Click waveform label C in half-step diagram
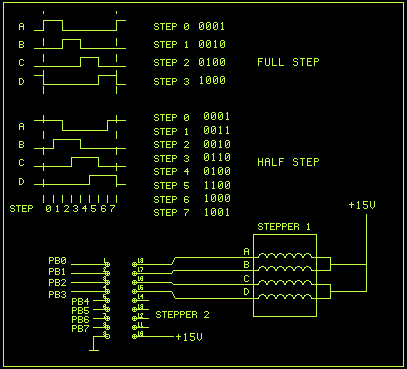The image size is (407, 369). click(21, 163)
